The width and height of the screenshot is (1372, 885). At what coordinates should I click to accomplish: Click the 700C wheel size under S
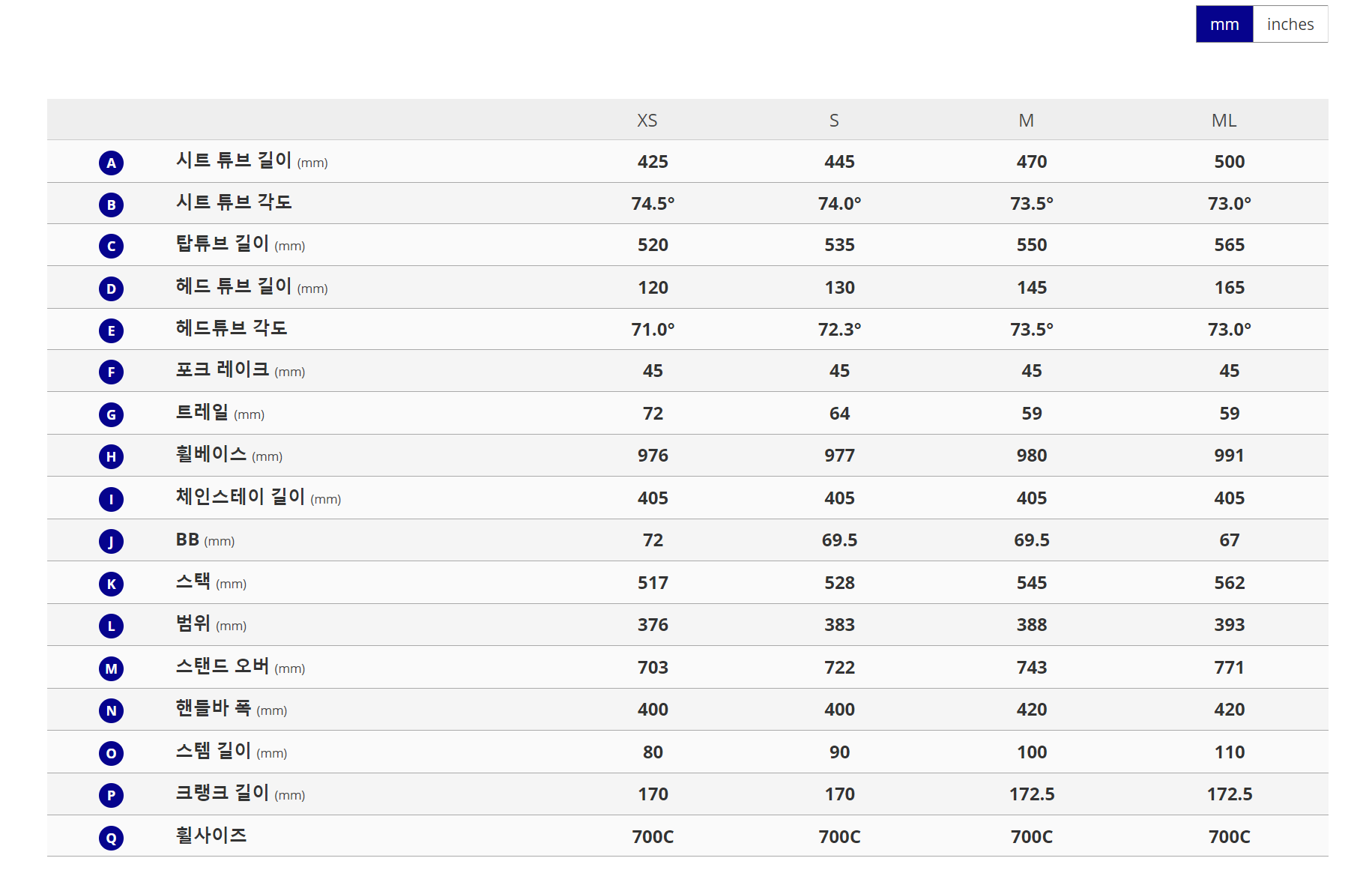tap(839, 837)
